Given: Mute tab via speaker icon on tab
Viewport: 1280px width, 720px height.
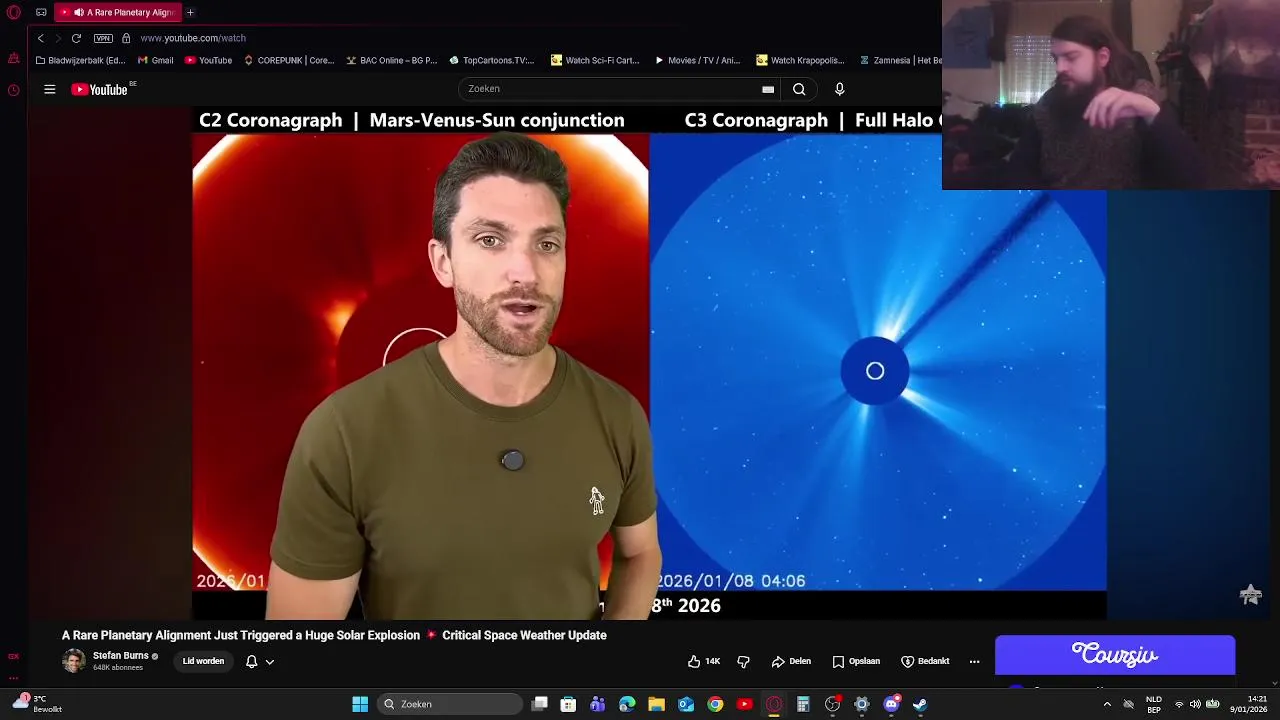Looking at the screenshot, I should [79, 12].
